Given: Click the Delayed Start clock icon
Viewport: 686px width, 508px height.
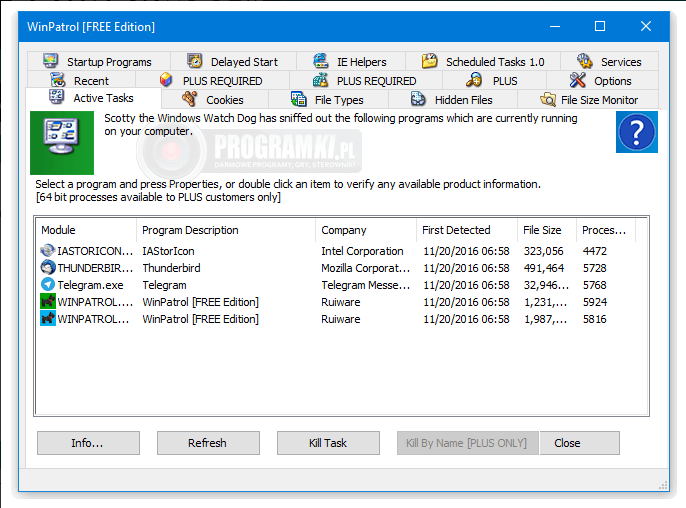Looking at the screenshot, I should pyautogui.click(x=195, y=60).
